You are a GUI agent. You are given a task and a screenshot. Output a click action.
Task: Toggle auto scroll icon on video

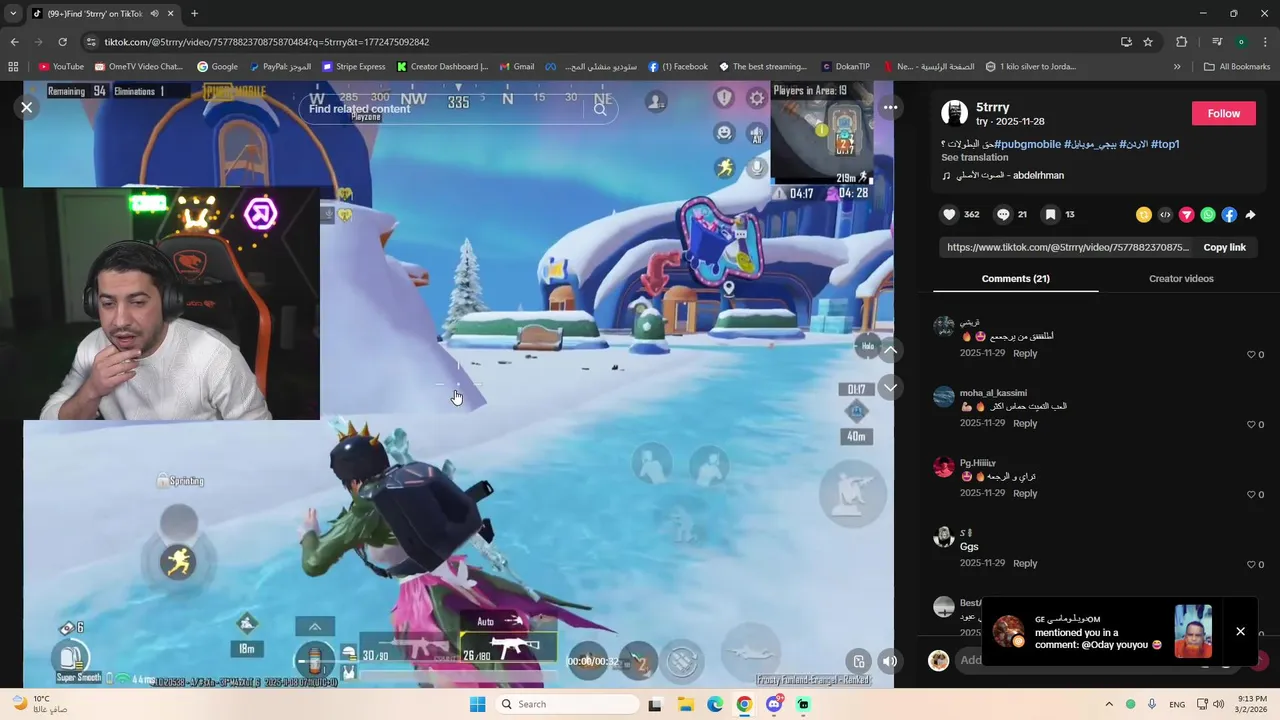859,660
